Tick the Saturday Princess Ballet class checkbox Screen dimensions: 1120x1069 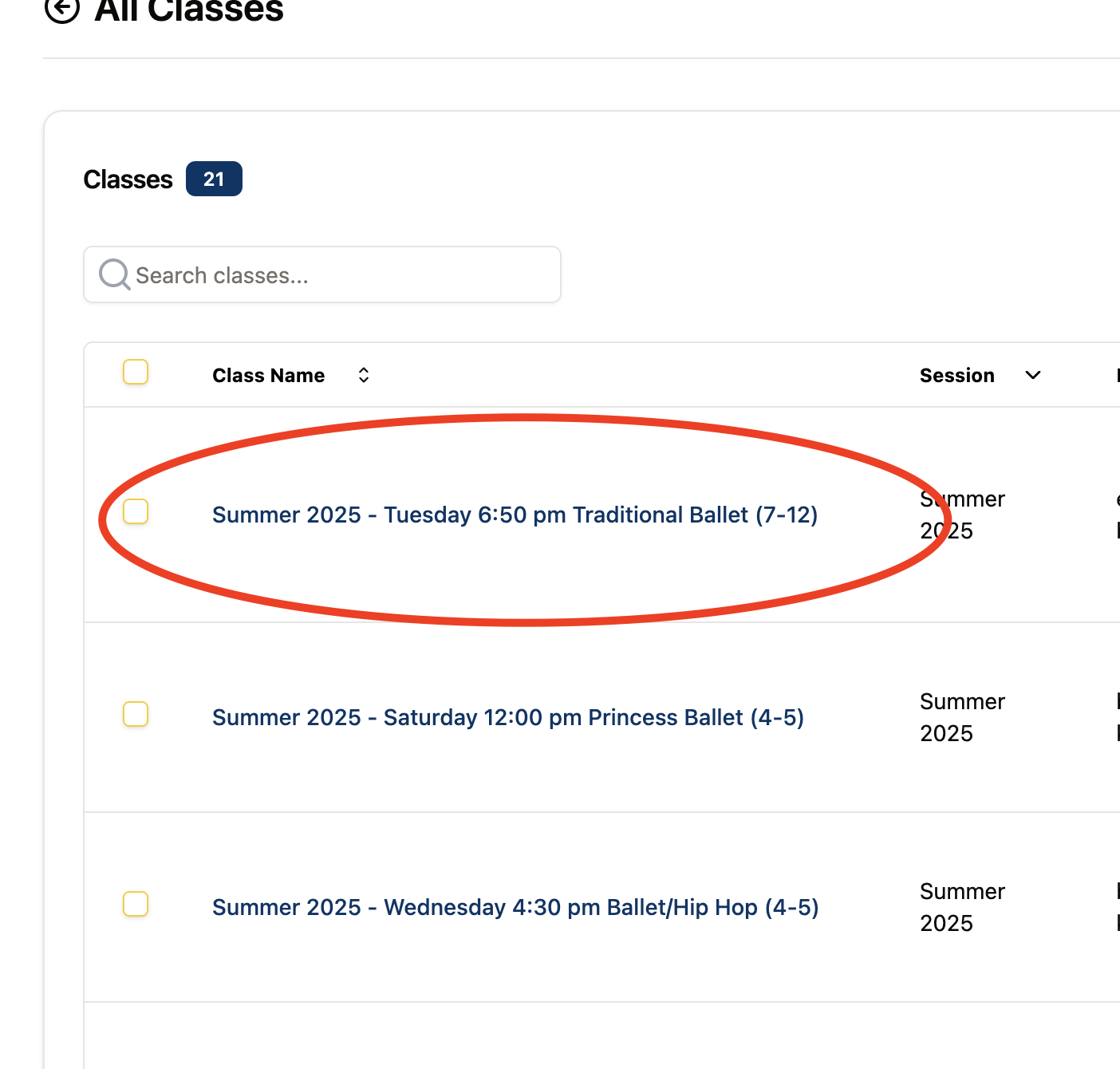click(x=136, y=714)
